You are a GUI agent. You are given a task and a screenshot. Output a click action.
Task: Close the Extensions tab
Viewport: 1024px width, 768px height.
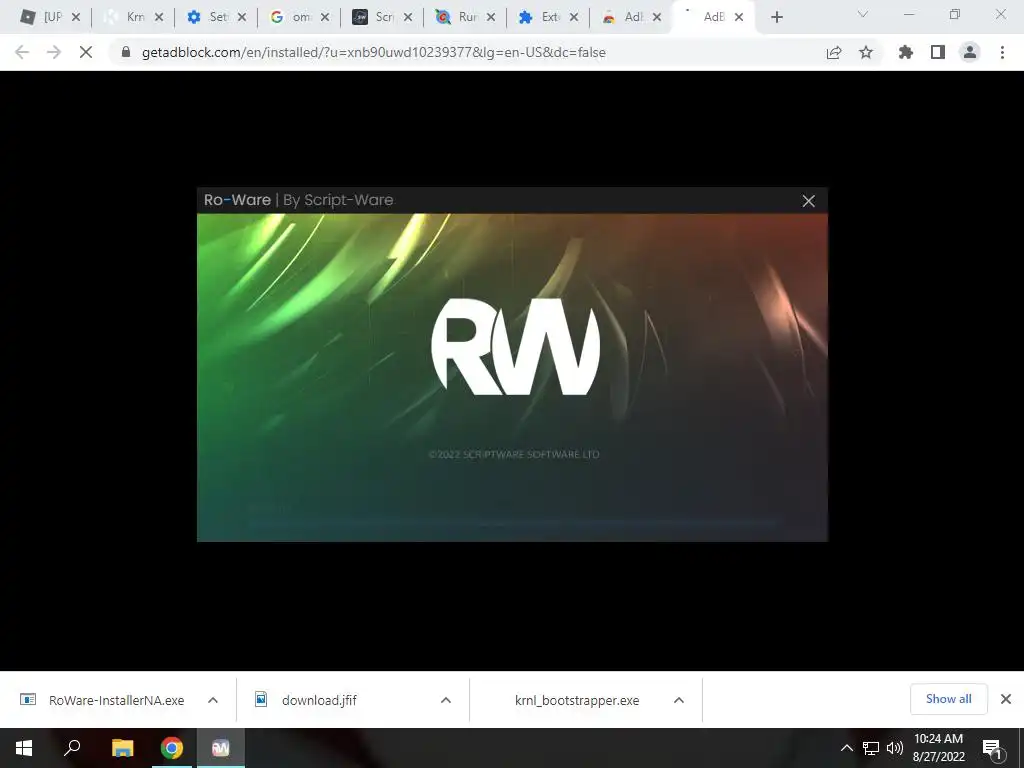pos(573,18)
